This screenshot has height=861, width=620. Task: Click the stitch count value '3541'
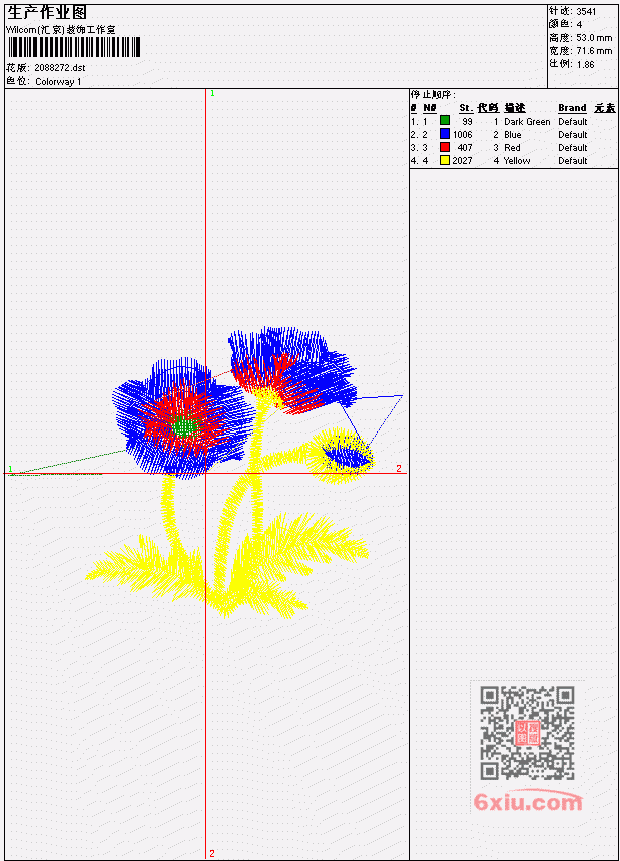tap(586, 12)
